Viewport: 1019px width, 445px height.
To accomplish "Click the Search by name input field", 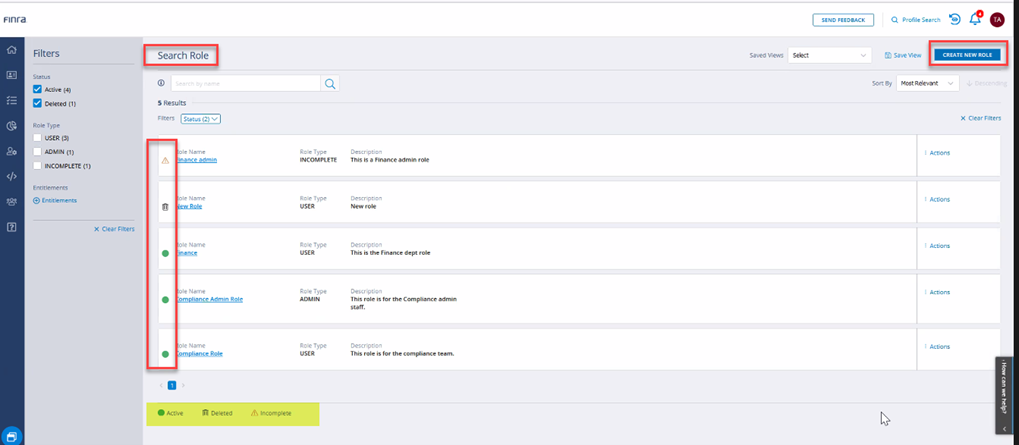I will [x=245, y=84].
